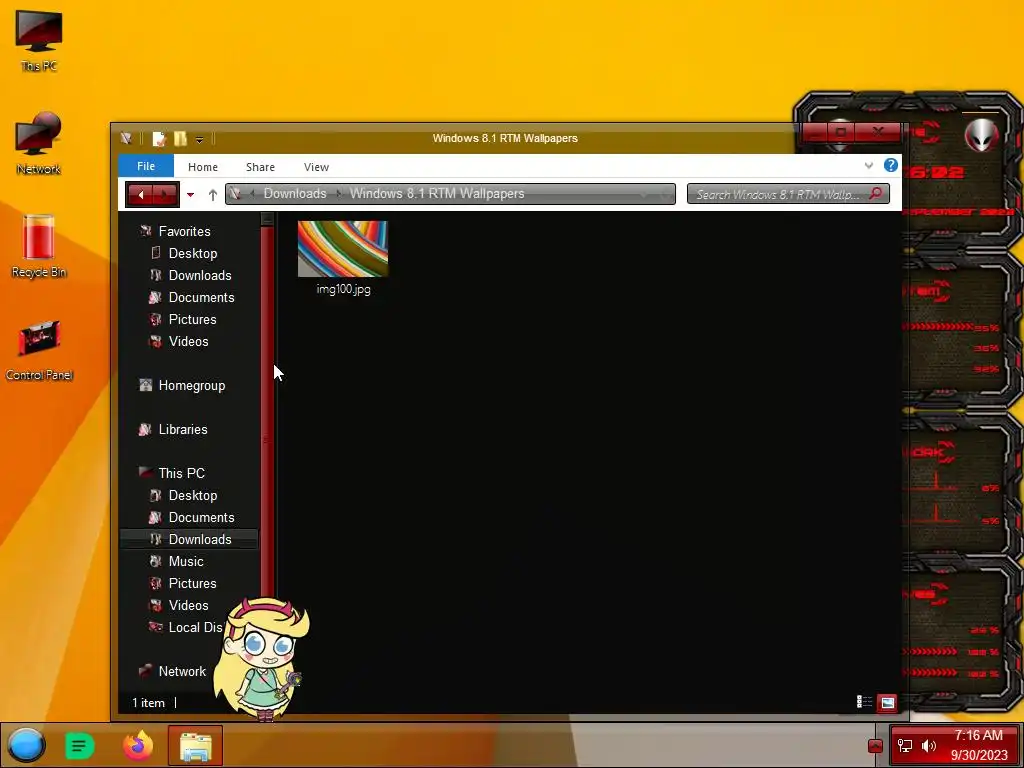The width and height of the screenshot is (1024, 768).
Task: Click Downloads in the address bar
Action: tap(295, 193)
